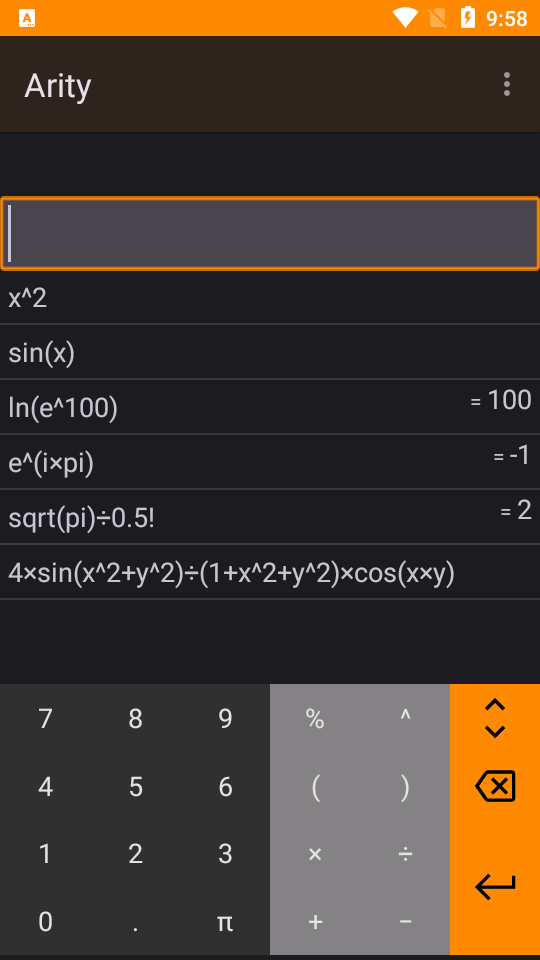Tap the no-SIM status icon
Image resolution: width=540 pixels, height=960 pixels.
tap(438, 18)
